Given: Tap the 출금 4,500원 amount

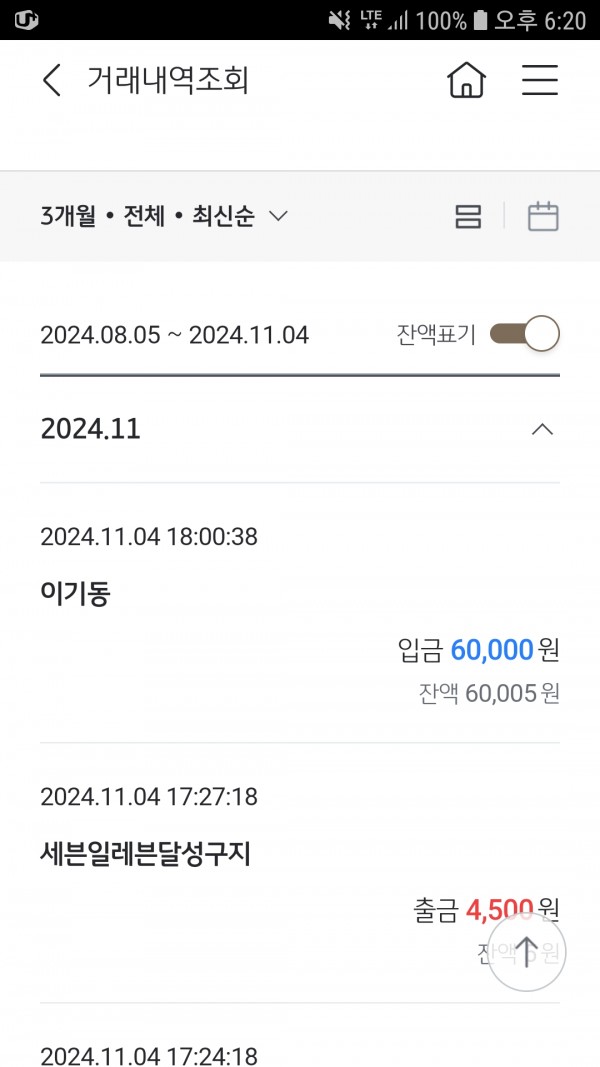Looking at the screenshot, I should click(x=486, y=910).
